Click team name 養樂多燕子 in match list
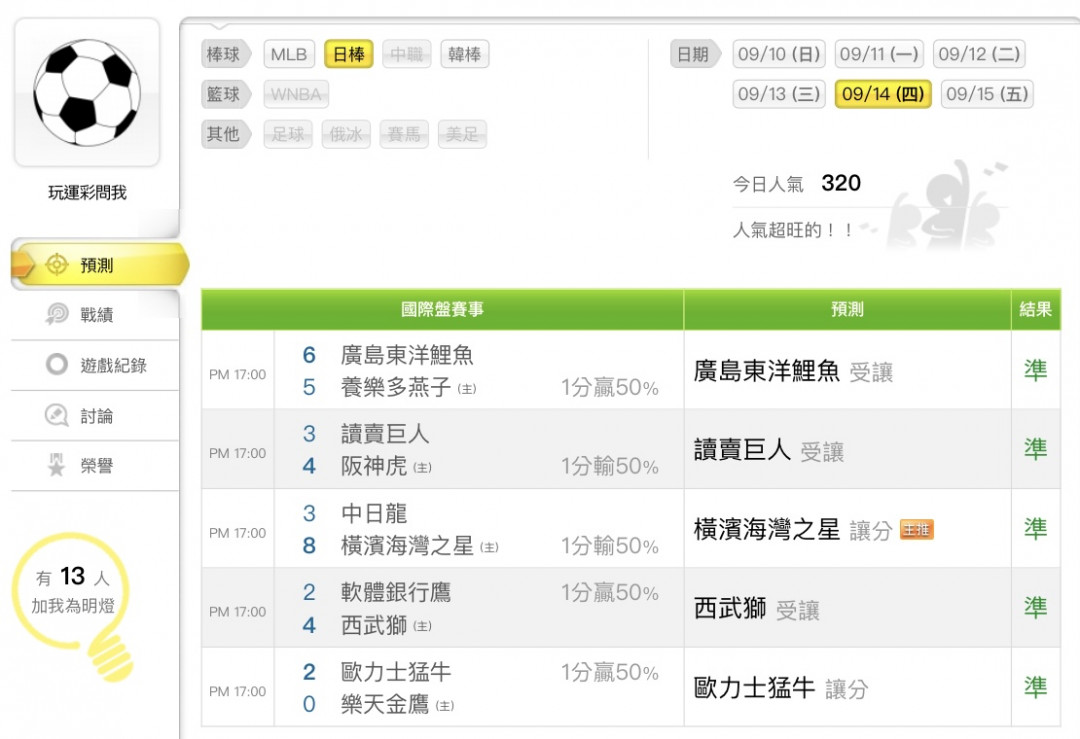 pos(396,387)
